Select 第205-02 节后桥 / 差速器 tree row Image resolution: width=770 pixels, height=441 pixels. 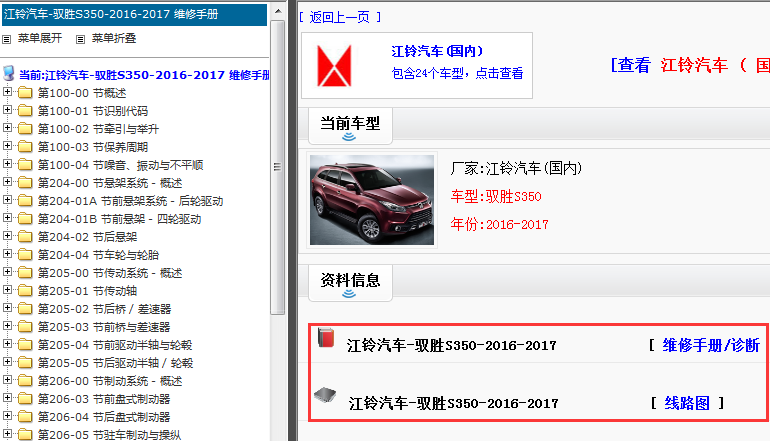[x=105, y=309]
